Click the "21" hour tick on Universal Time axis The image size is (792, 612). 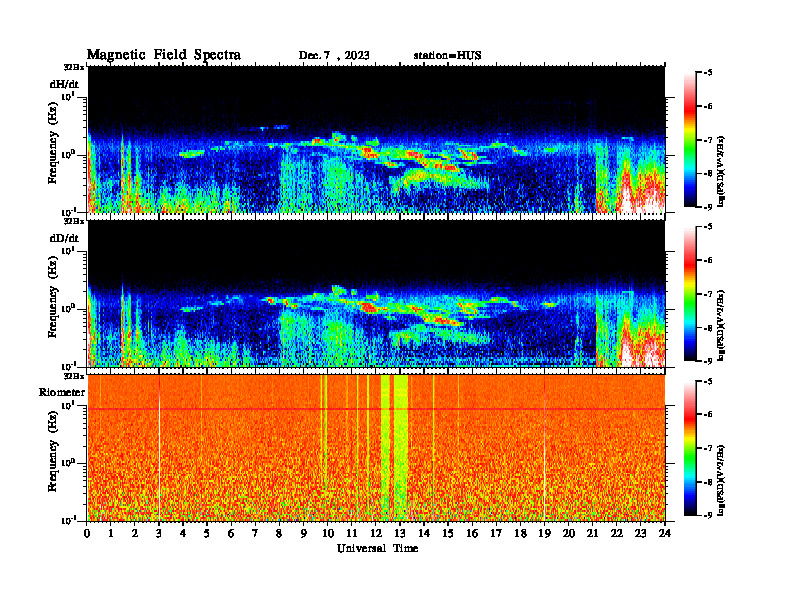pyautogui.click(x=592, y=533)
